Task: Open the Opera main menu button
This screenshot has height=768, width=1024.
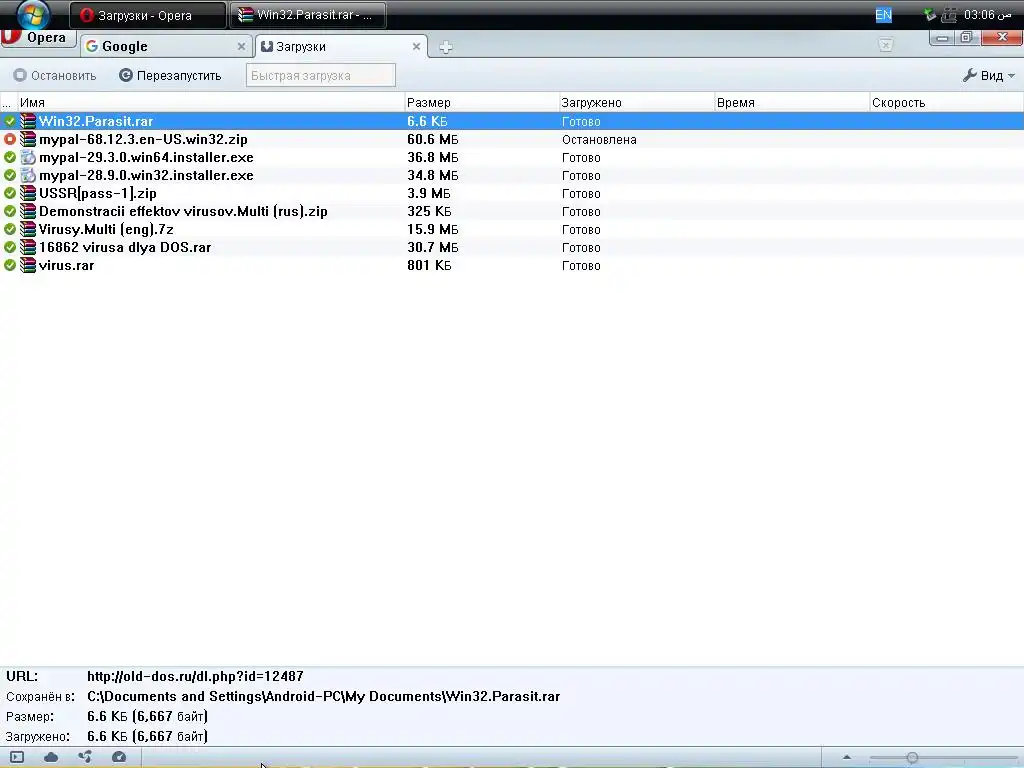Action: (x=37, y=38)
